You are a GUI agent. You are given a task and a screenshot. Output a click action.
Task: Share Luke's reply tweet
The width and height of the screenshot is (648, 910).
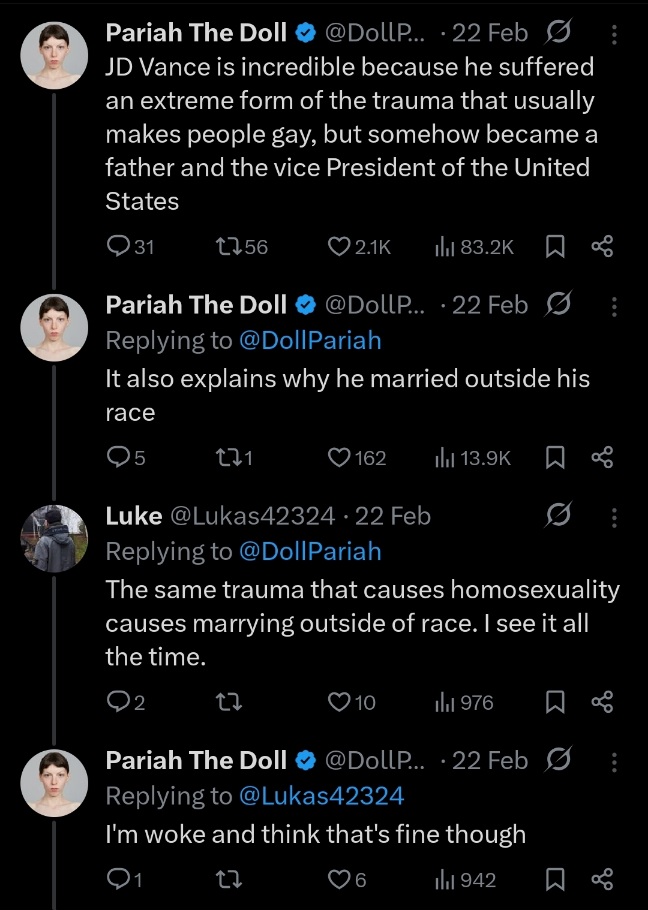602,703
